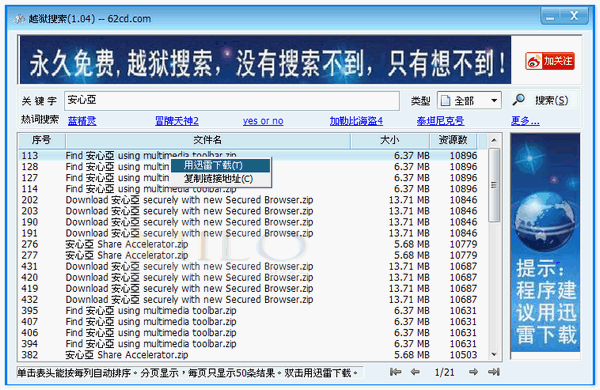Click the scrollbar down arrow
Image resolution: width=600 pixels, height=390 pixels.
[x=494, y=354]
